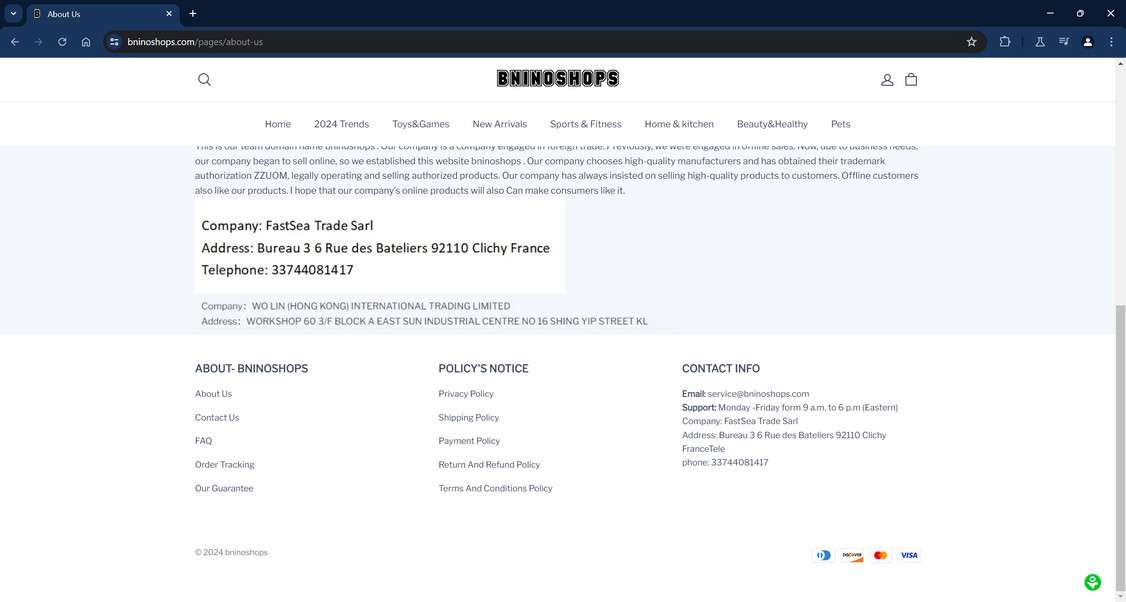
Task: View site information icon in address bar
Action: 114,42
